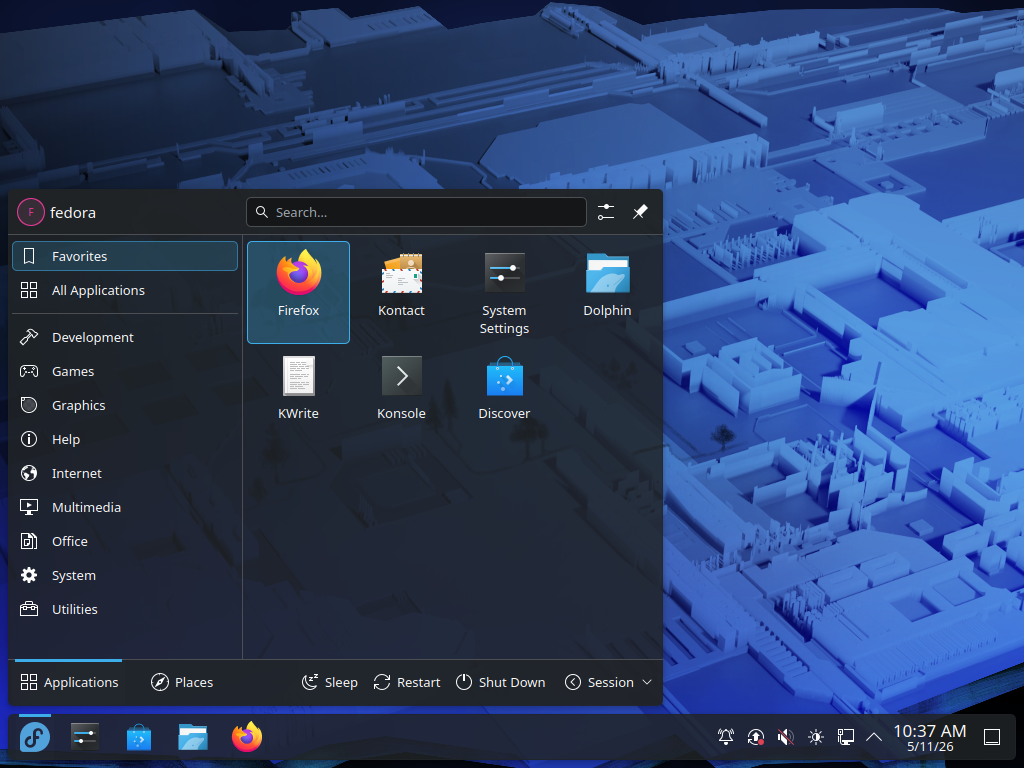Click the Restart button

coord(407,682)
